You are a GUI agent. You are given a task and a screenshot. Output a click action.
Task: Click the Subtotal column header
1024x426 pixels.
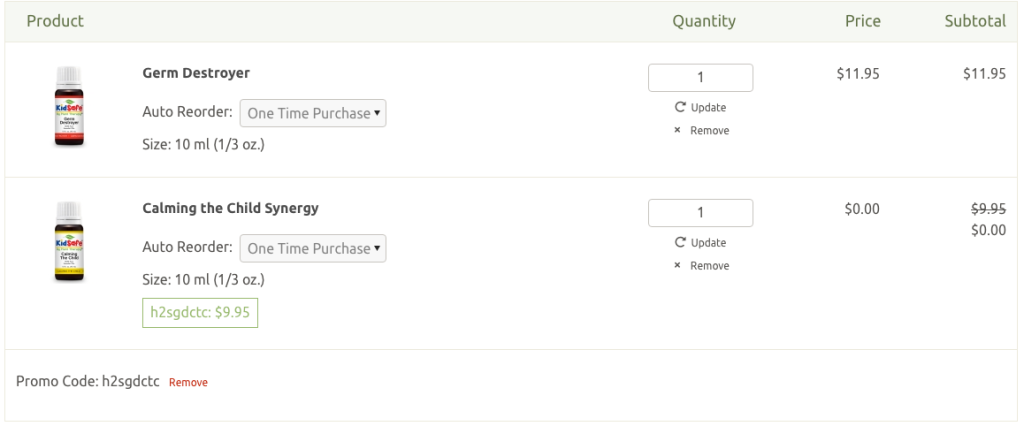(975, 21)
